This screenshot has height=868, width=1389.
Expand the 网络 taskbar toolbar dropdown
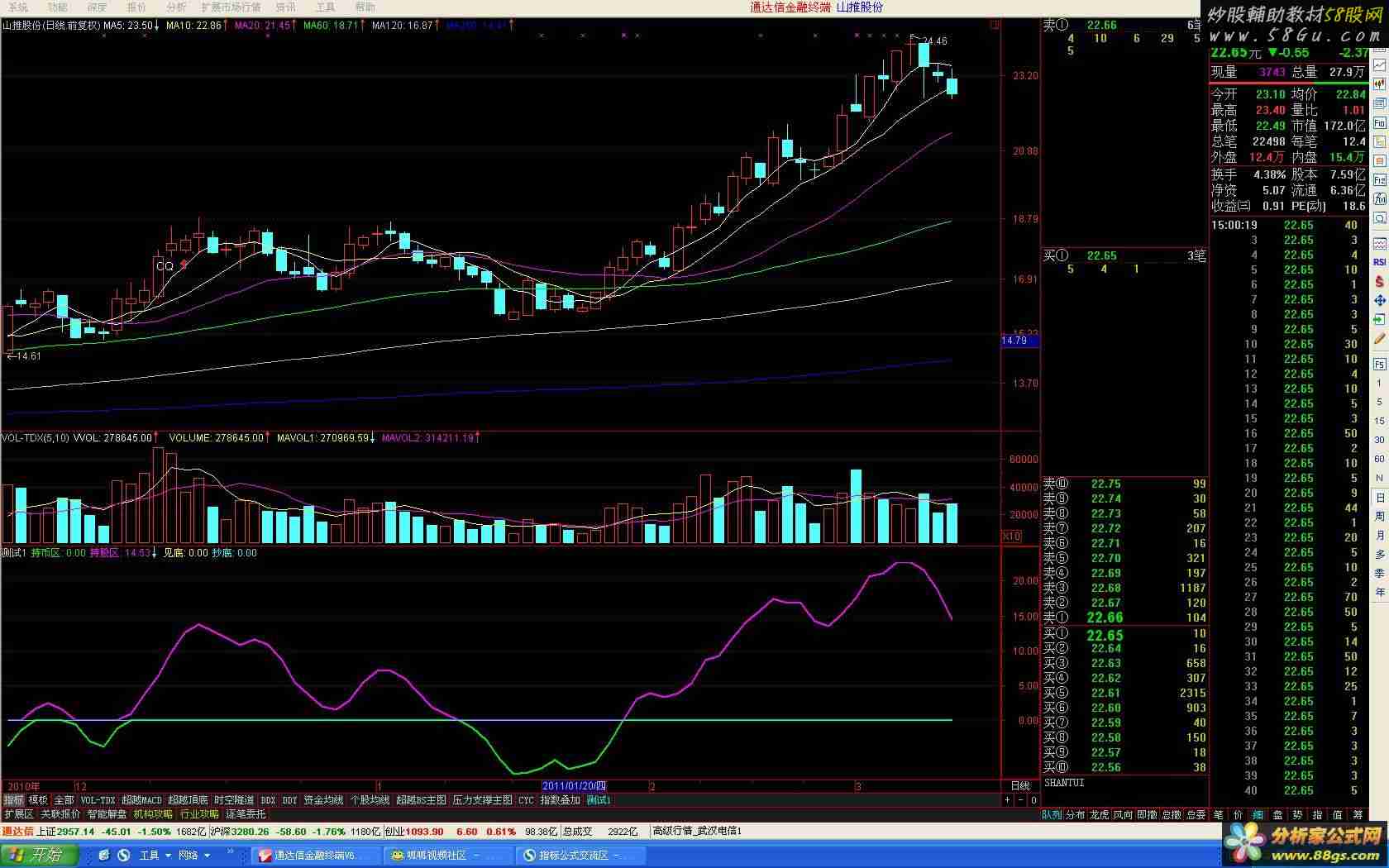[x=193, y=855]
